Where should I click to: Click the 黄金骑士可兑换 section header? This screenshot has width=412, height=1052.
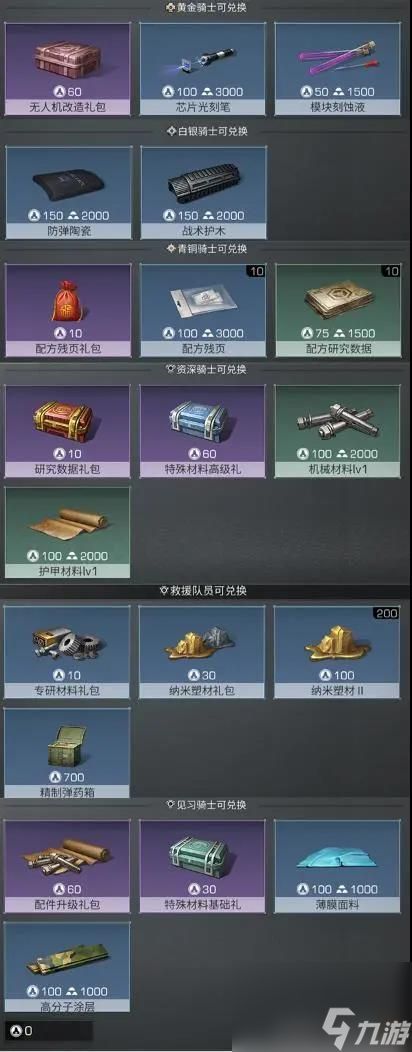(x=204, y=8)
